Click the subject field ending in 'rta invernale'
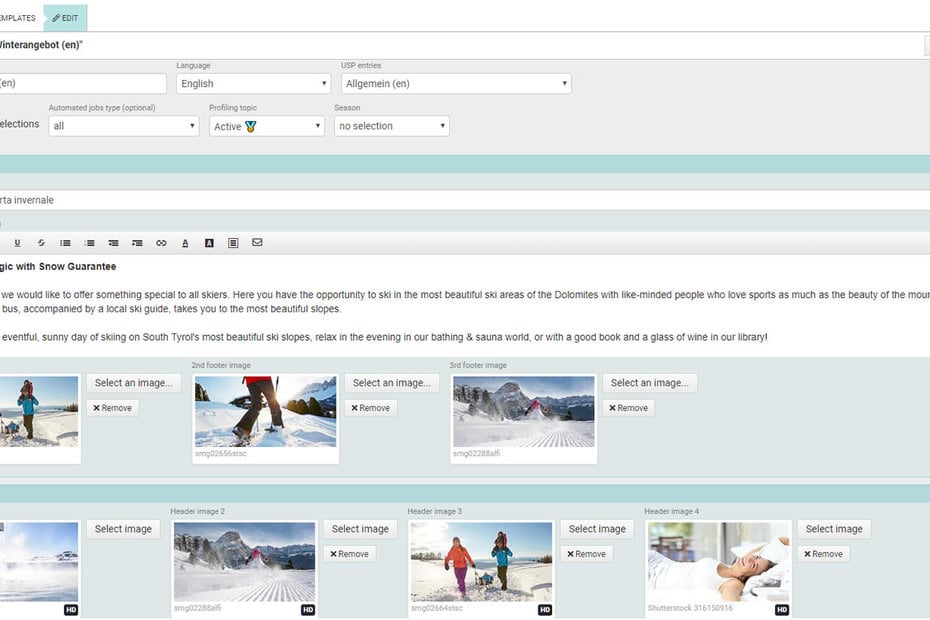This screenshot has height=620, width=930. 465,200
